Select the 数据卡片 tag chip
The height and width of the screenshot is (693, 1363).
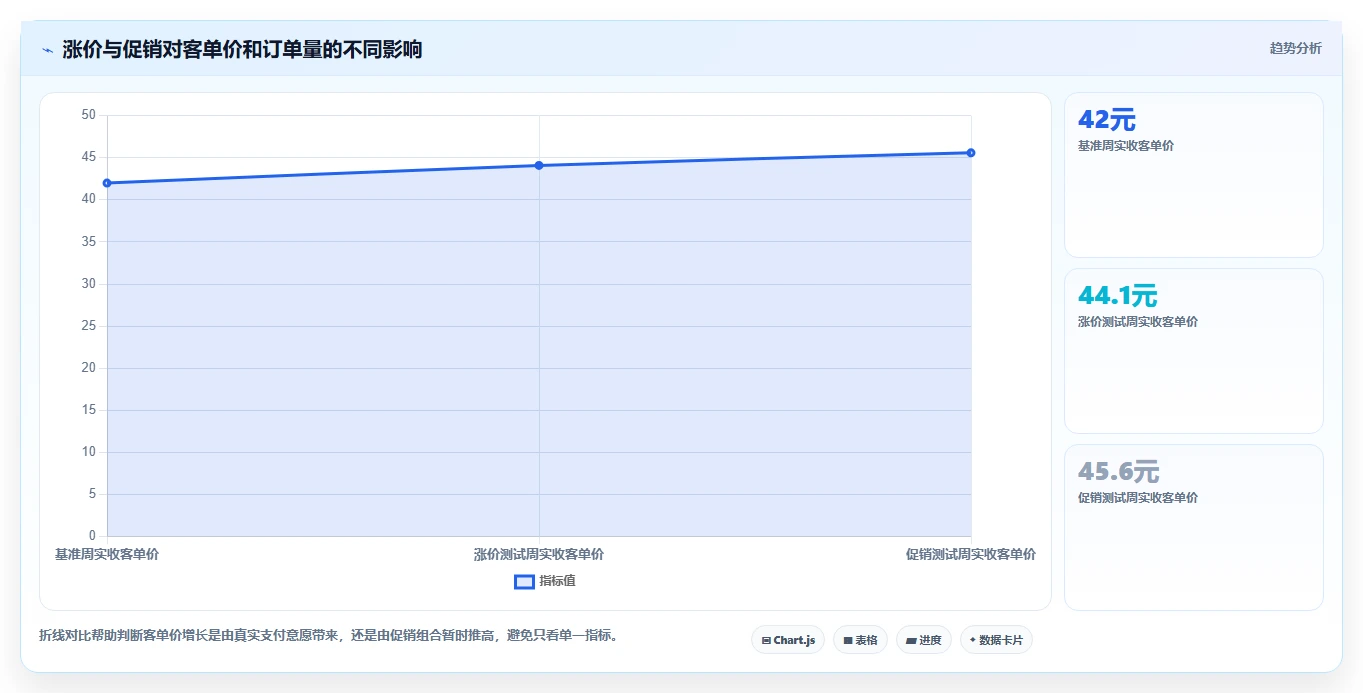tap(996, 640)
